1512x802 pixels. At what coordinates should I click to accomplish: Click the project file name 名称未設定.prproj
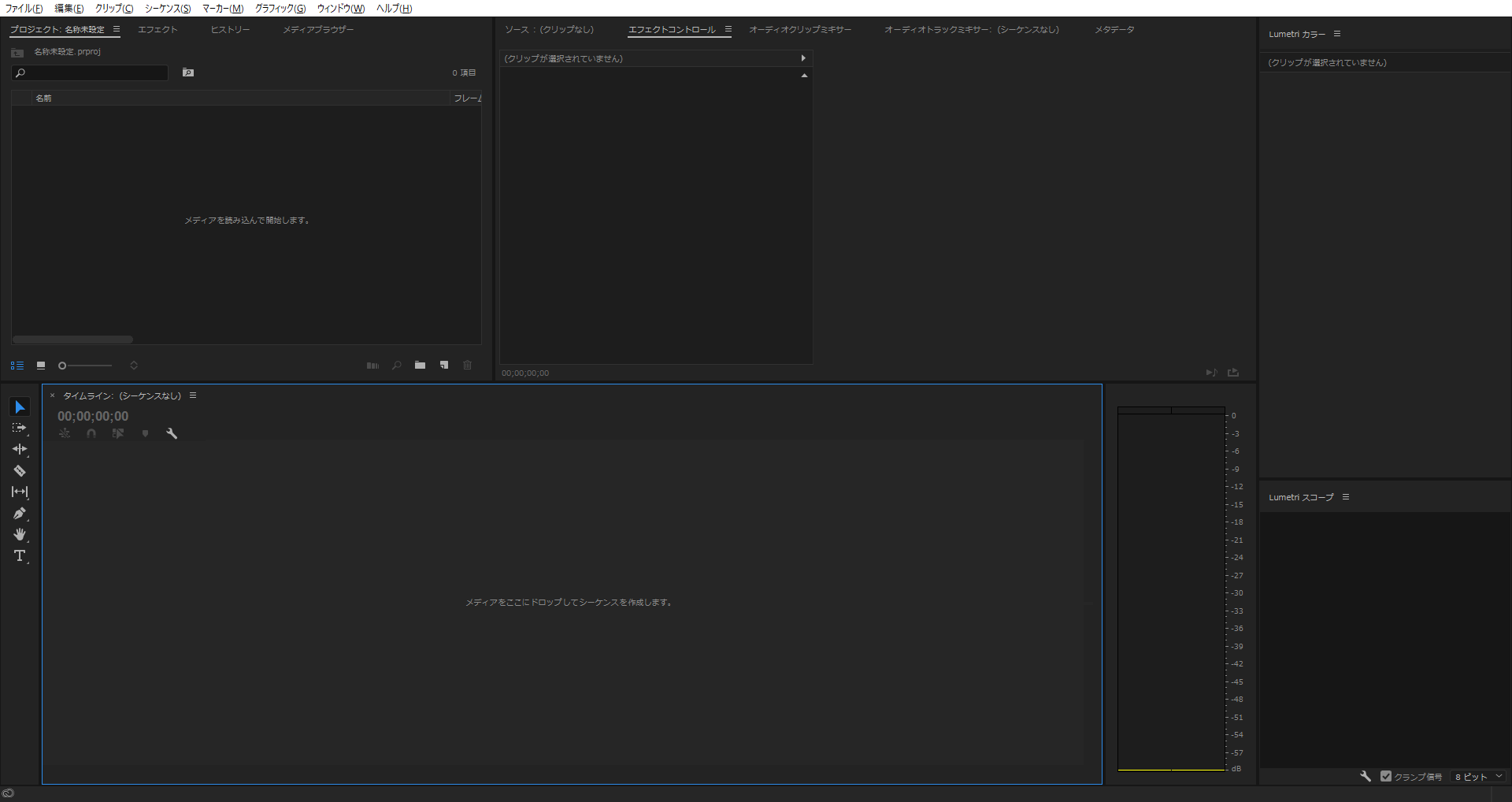pos(67,51)
